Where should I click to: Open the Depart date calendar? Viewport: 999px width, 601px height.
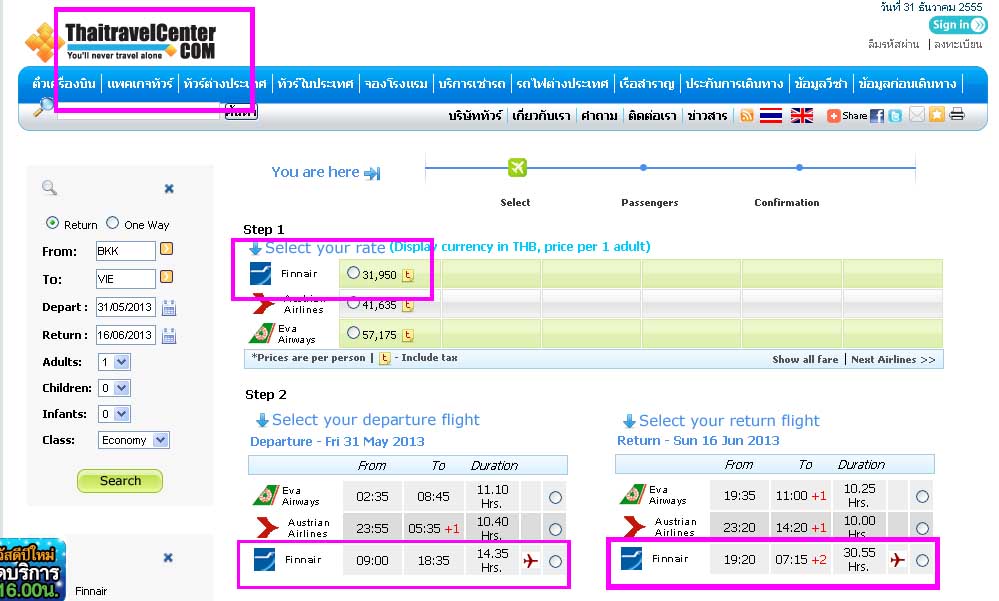(169, 307)
